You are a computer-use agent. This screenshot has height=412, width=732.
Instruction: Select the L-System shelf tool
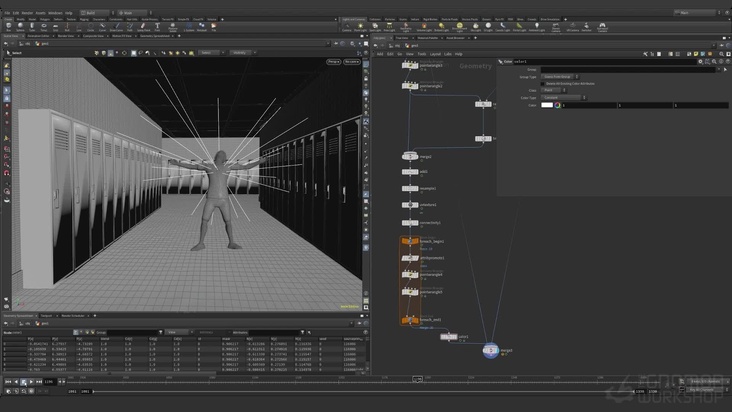(x=189, y=27)
